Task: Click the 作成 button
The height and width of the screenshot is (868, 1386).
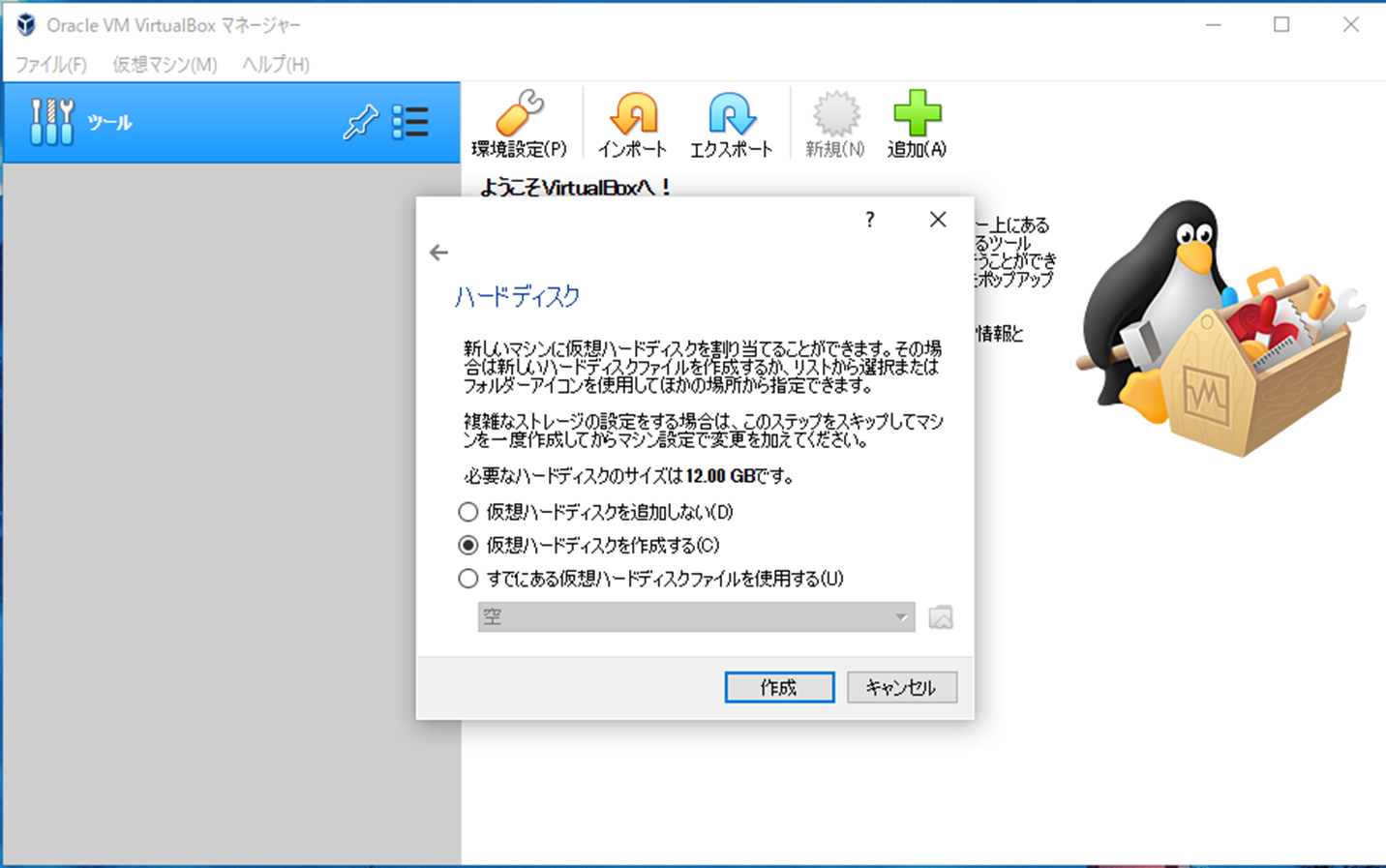Action: (779, 687)
